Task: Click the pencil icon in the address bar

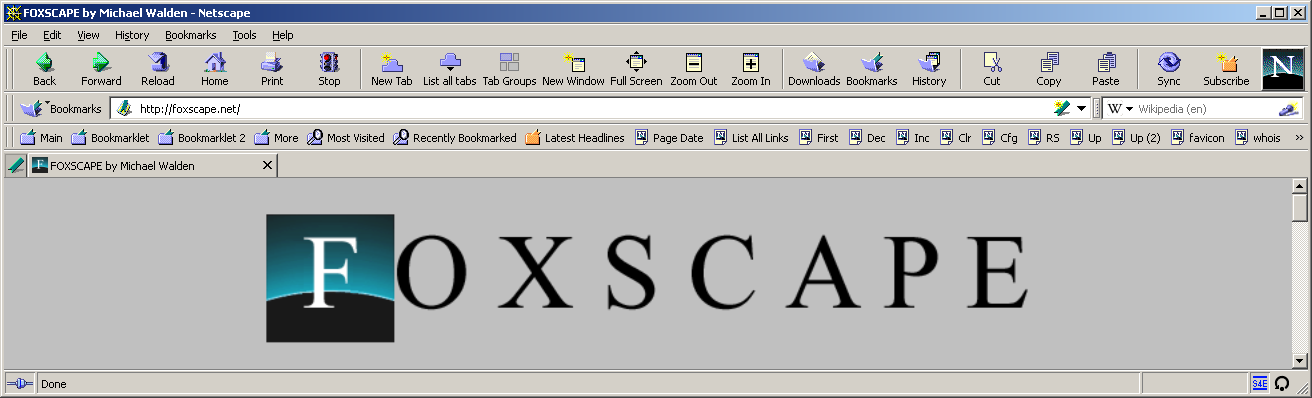Action: click(1062, 108)
